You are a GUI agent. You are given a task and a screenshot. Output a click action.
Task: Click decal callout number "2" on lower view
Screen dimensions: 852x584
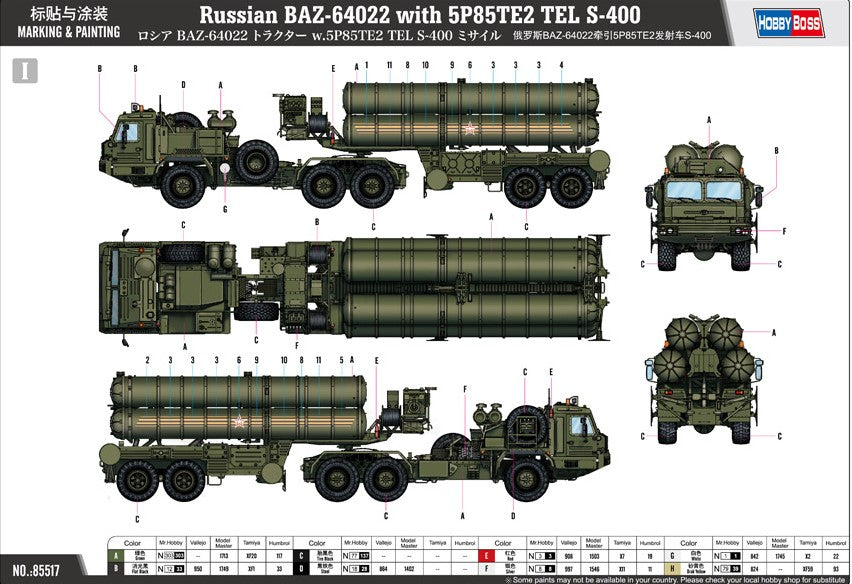pyautogui.click(x=147, y=360)
